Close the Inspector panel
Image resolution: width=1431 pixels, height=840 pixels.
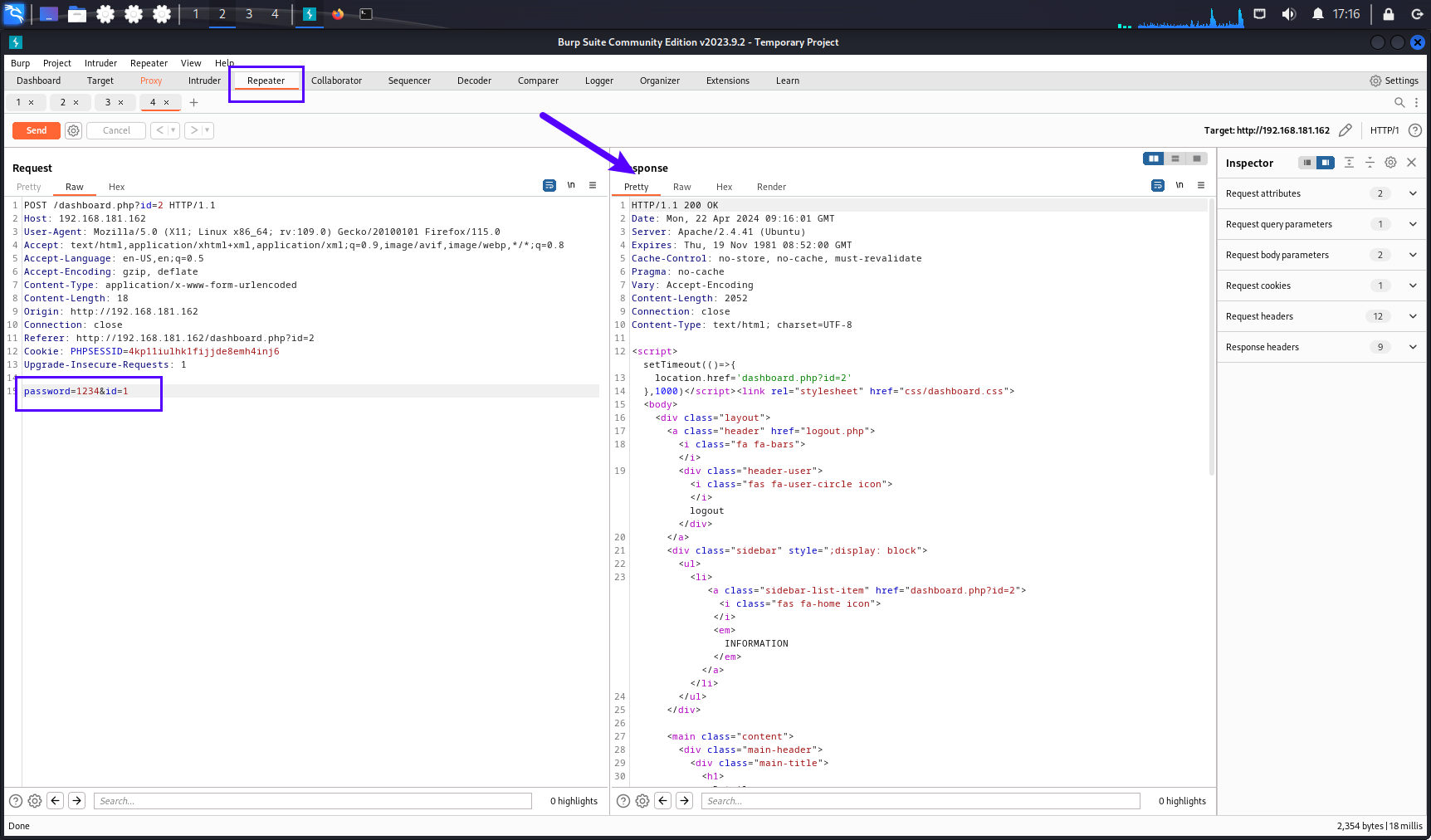1411,163
